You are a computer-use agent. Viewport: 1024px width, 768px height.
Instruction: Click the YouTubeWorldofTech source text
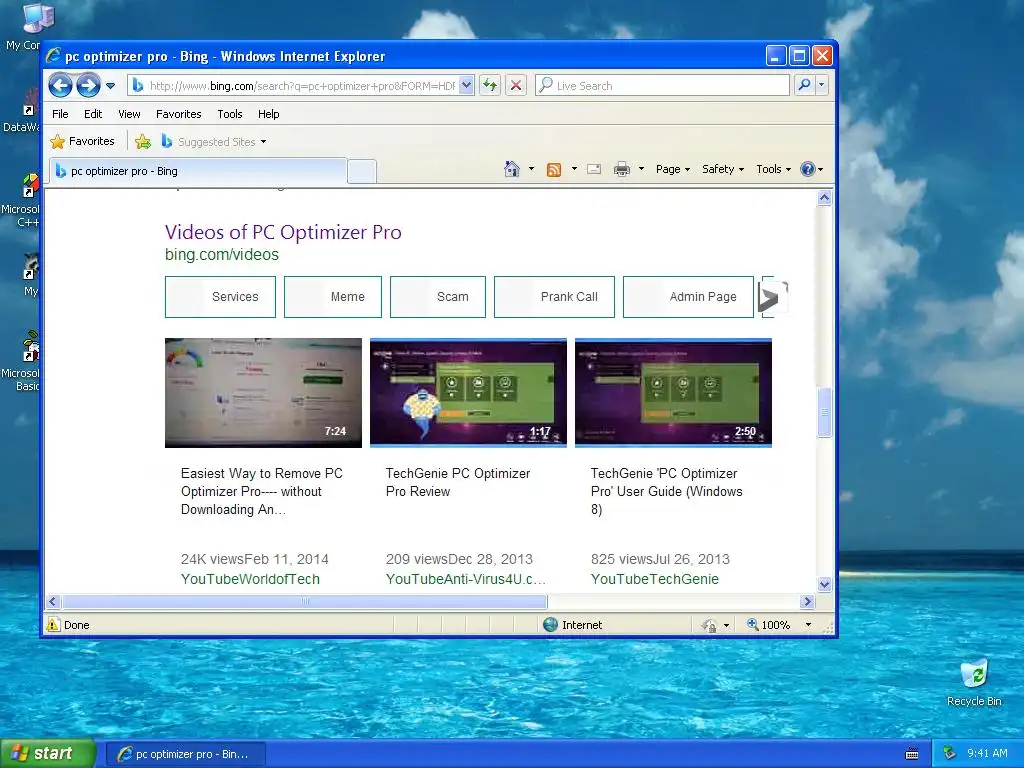point(250,579)
